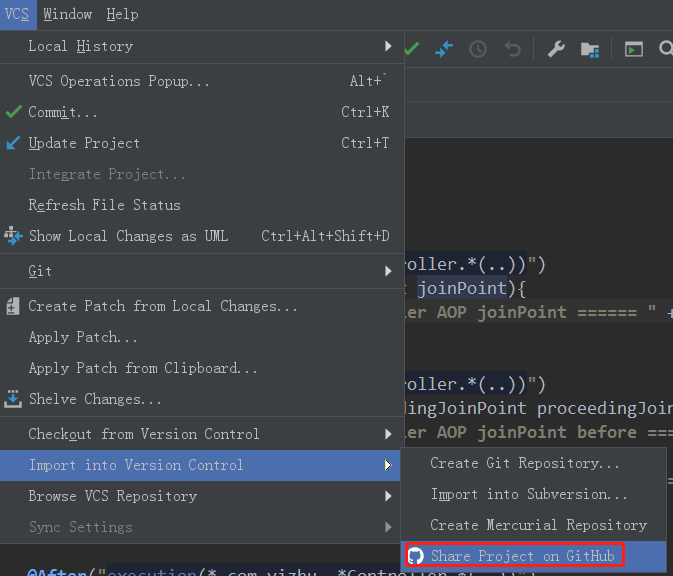This screenshot has height=576, width=673.
Task: Choose Share Project on GitHub
Action: 534,556
